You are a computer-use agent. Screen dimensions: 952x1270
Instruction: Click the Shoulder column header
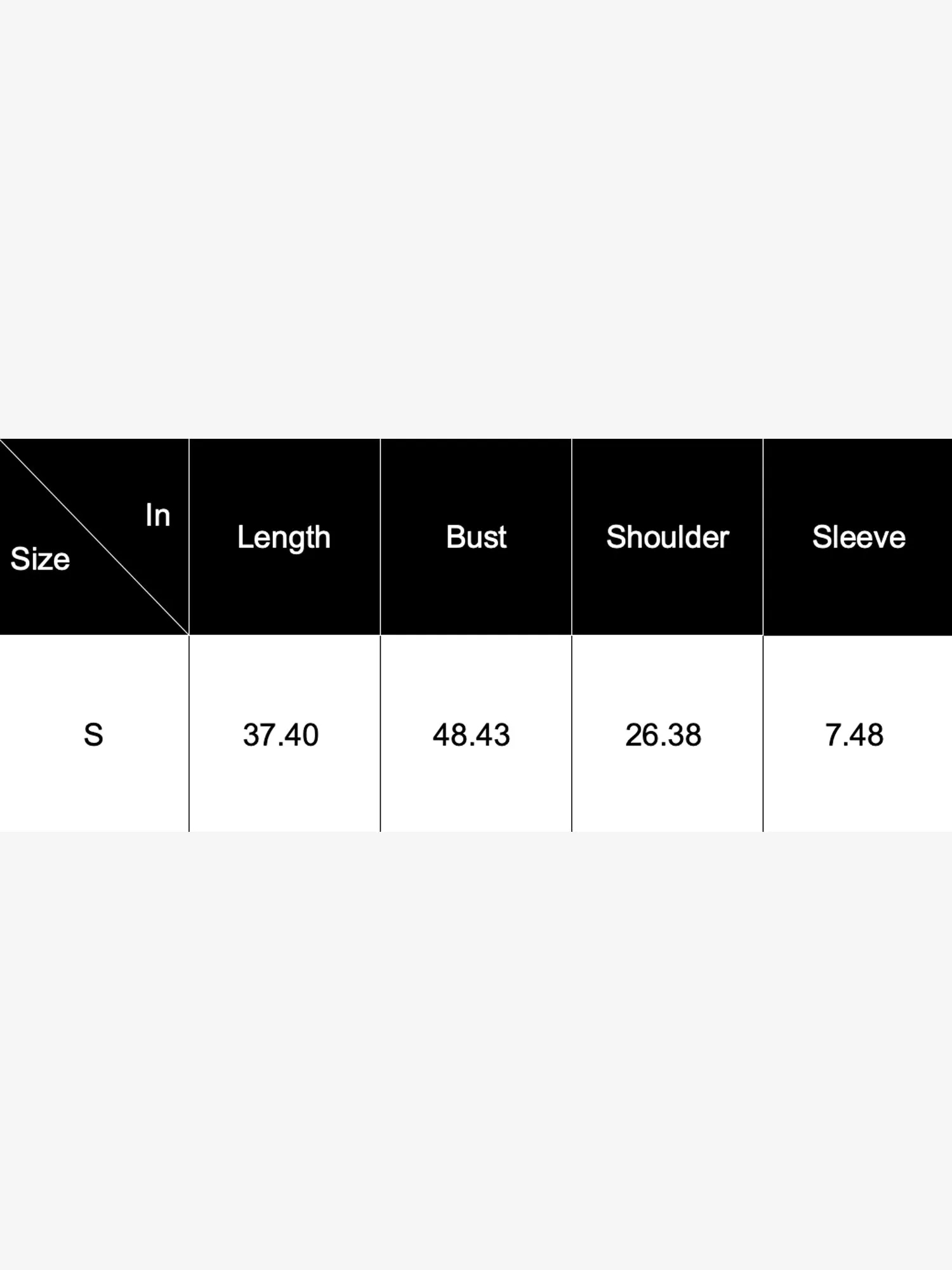tap(667, 537)
